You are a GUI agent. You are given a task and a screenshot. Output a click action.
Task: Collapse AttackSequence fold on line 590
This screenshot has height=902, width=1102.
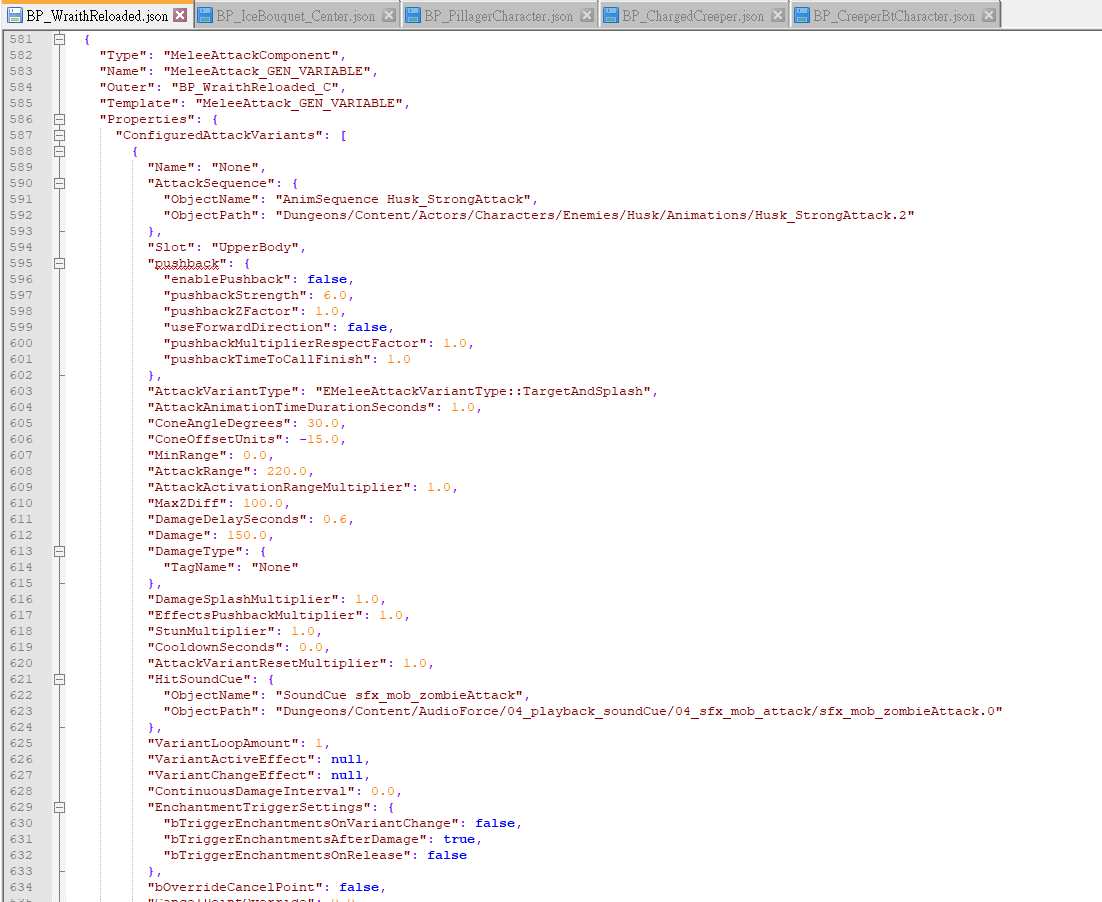(60, 183)
